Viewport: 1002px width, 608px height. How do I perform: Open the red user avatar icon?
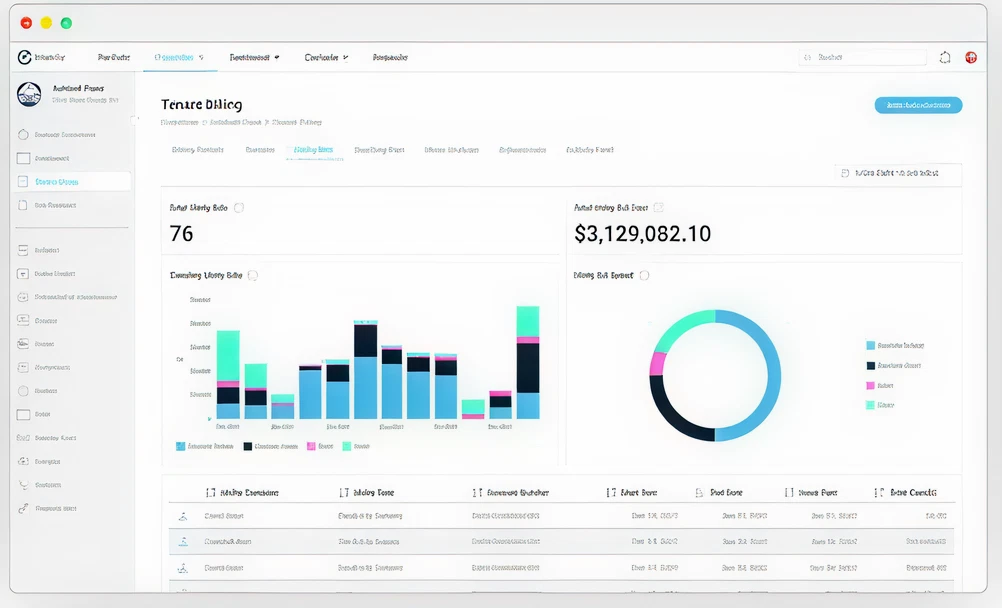tap(970, 58)
